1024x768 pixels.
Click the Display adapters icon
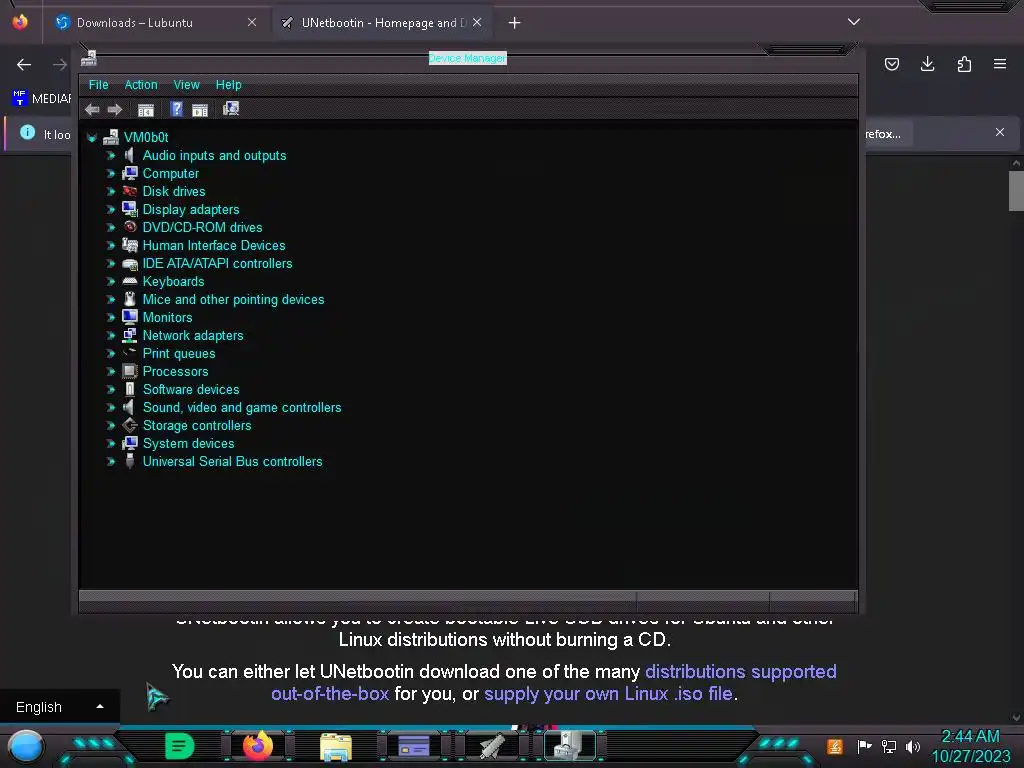coord(129,209)
